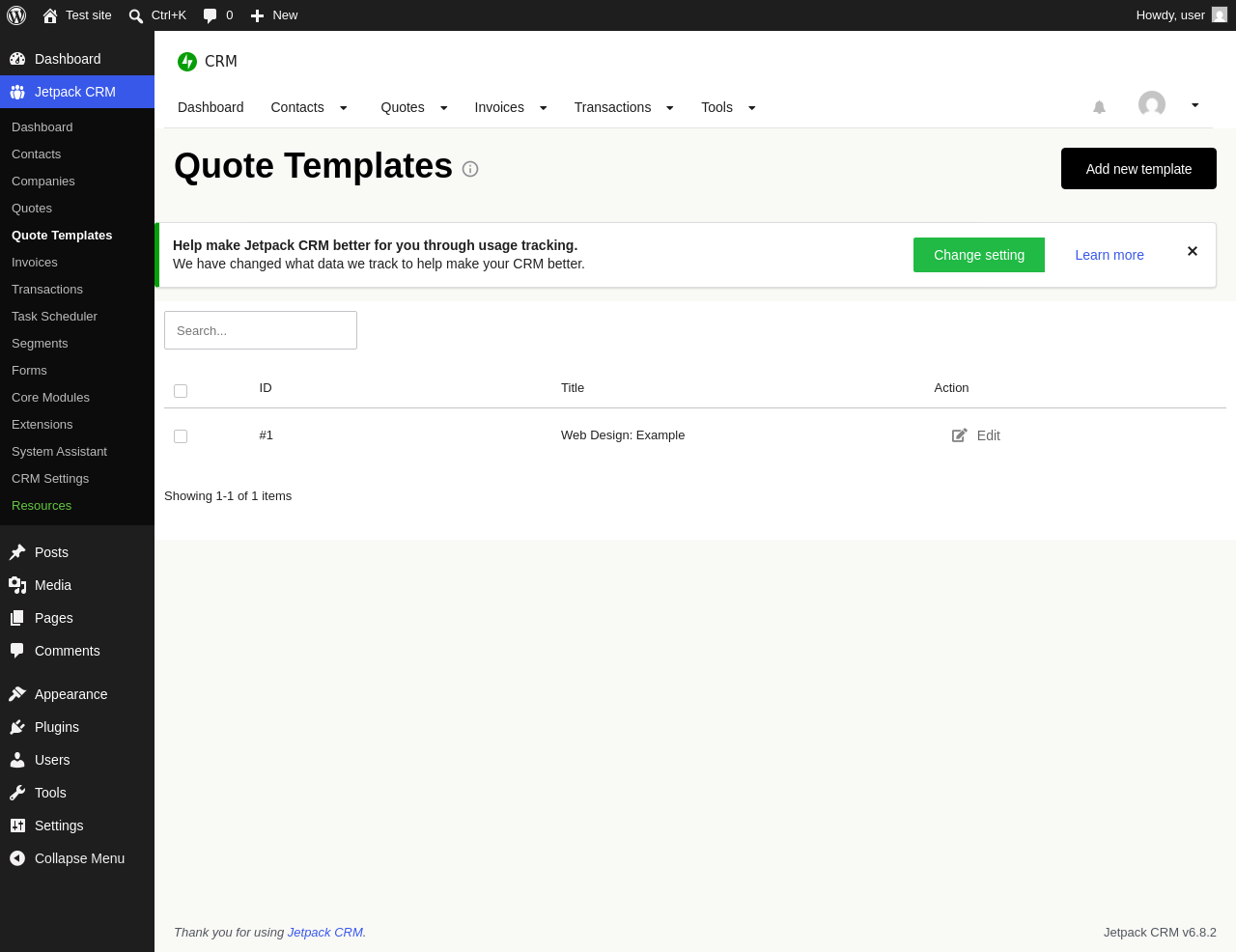Click the Collapse Menu arrow icon
Viewport: 1236px width, 952px height.
point(17,858)
